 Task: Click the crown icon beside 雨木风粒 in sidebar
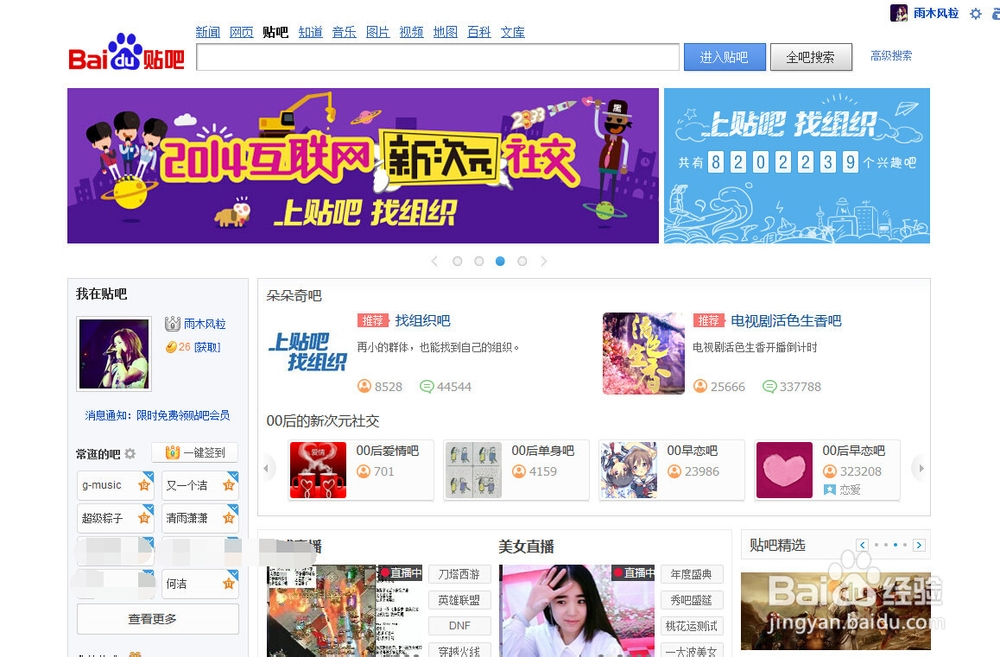pos(173,324)
